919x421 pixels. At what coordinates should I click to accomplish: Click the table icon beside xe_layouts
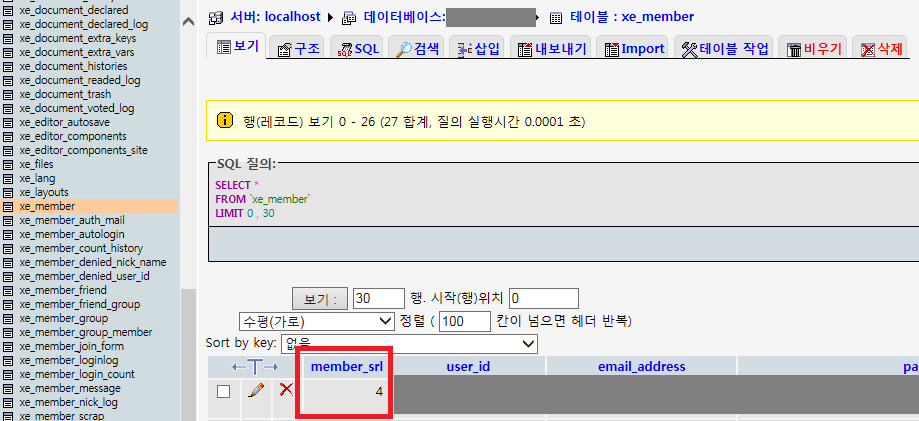pos(9,192)
